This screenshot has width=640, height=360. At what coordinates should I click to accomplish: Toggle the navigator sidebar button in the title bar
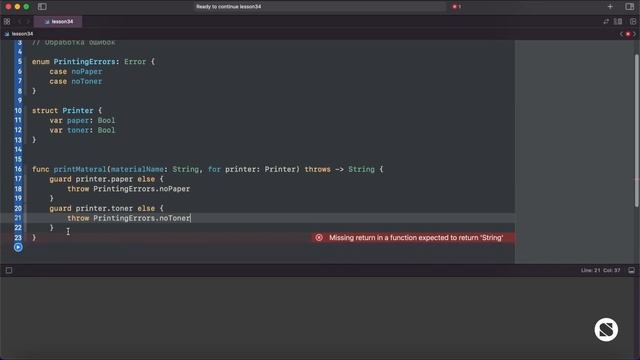tap(42, 7)
